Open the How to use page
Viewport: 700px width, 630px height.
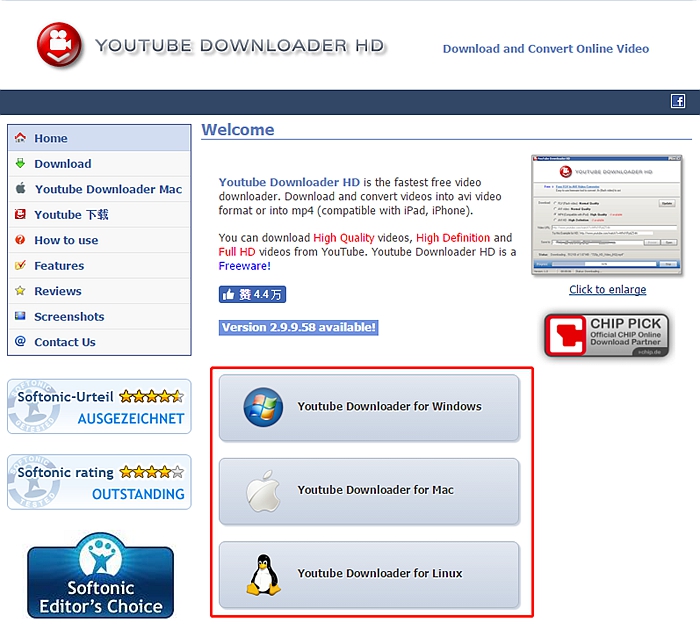pos(99,240)
